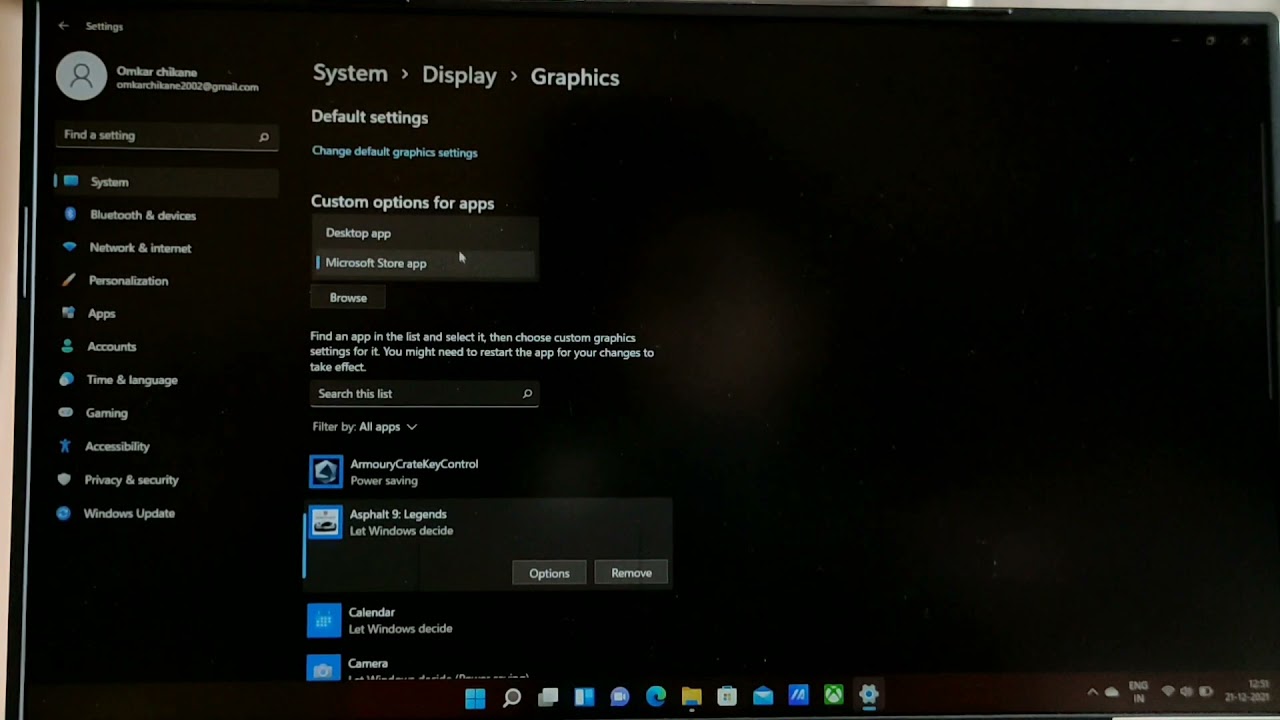Click the ArmouryCrateKeyControl app icon
Screen dimensions: 1280x720
click(326, 472)
